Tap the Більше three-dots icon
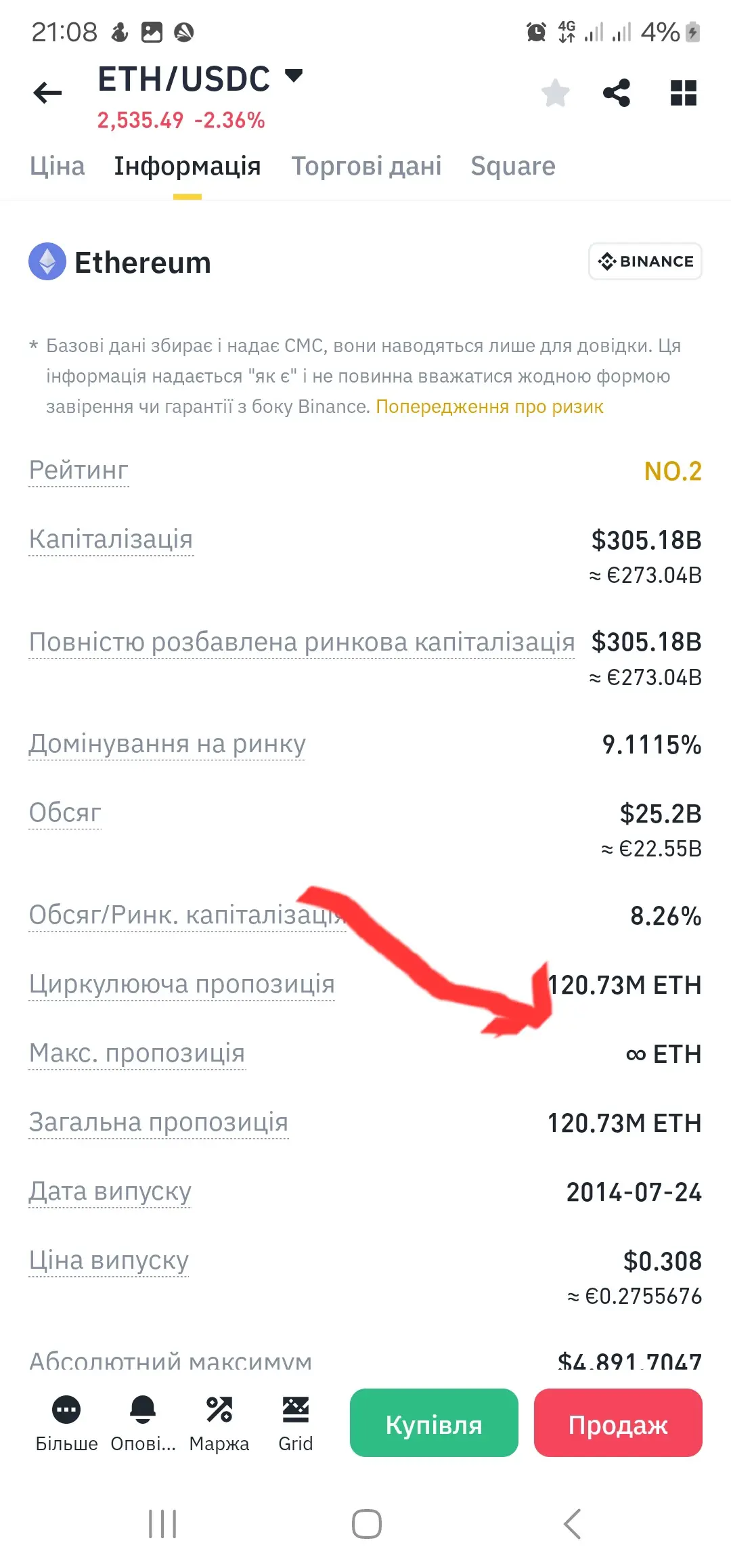This screenshot has height=1568, width=731. (x=66, y=1410)
